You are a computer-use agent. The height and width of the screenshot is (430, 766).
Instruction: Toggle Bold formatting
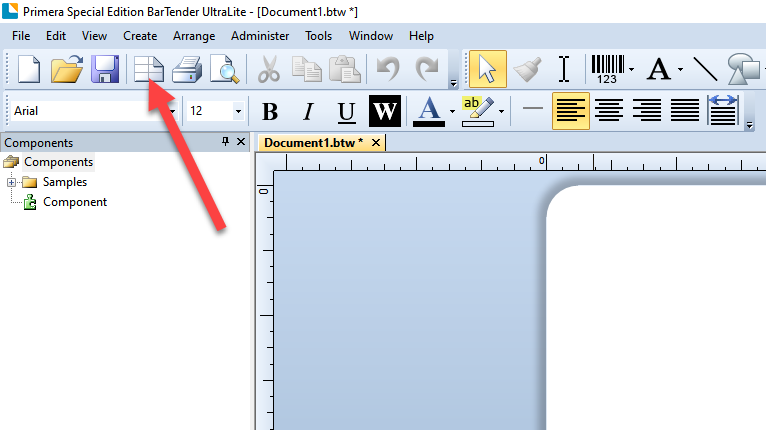[270, 111]
